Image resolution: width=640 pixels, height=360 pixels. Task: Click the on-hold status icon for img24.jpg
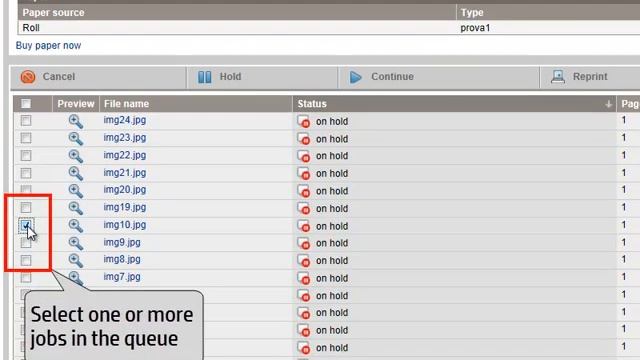tap(303, 121)
